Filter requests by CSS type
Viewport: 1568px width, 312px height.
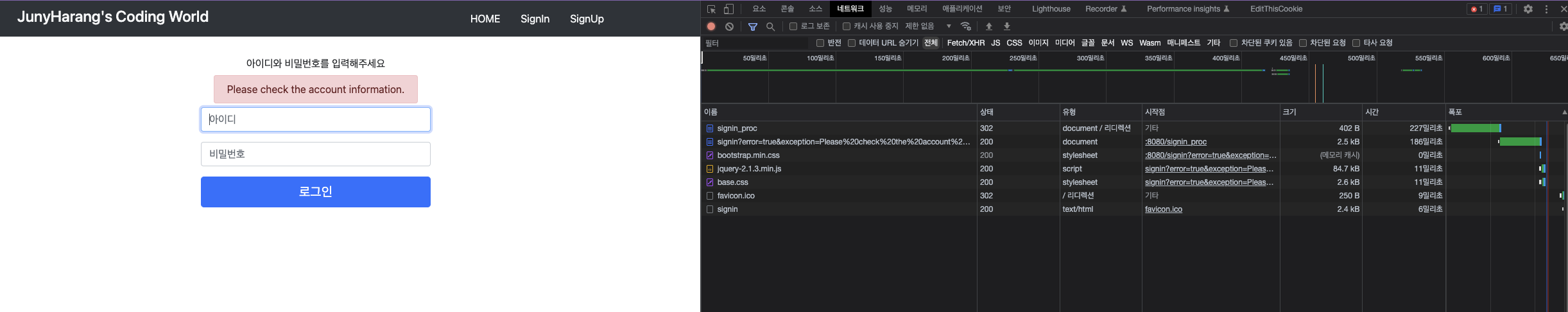[1014, 43]
